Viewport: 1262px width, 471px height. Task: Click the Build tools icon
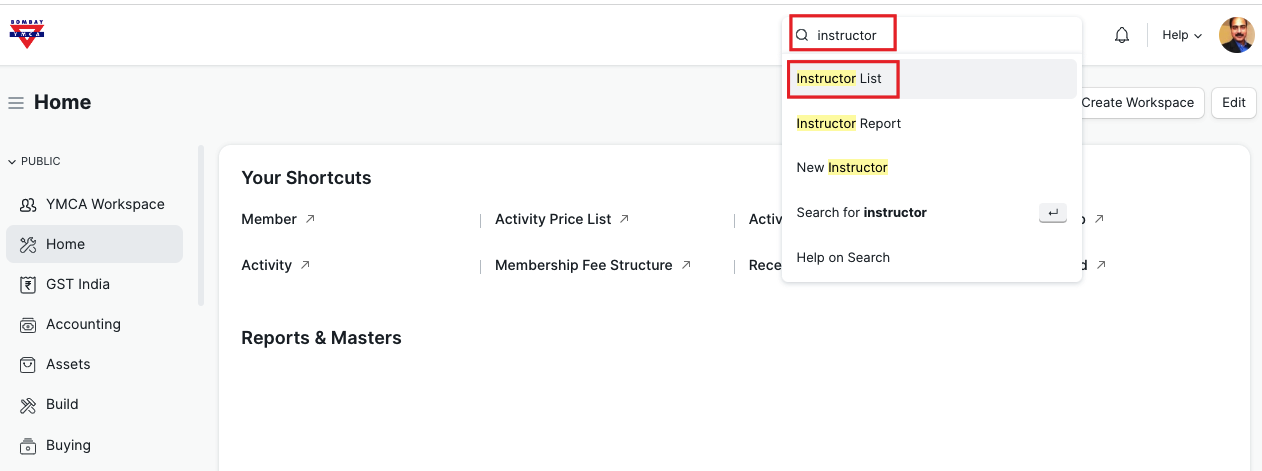coord(28,404)
